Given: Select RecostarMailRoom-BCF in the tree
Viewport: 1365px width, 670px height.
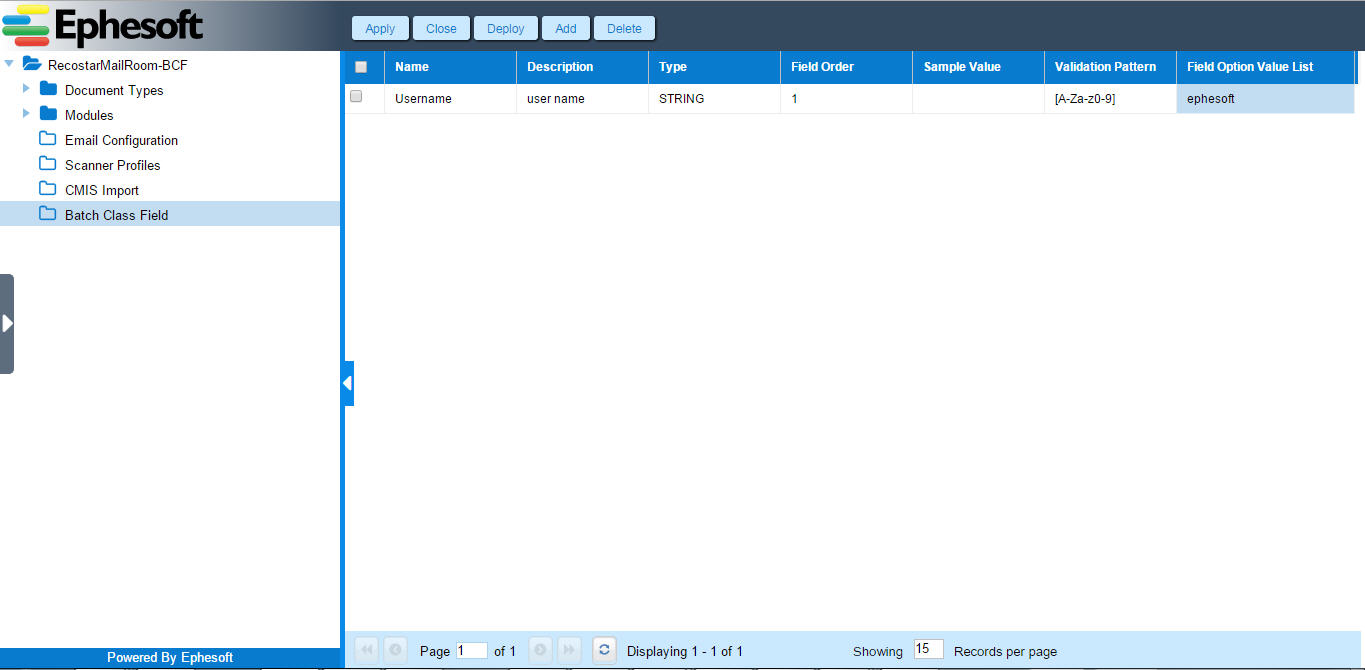Looking at the screenshot, I should pos(117,65).
